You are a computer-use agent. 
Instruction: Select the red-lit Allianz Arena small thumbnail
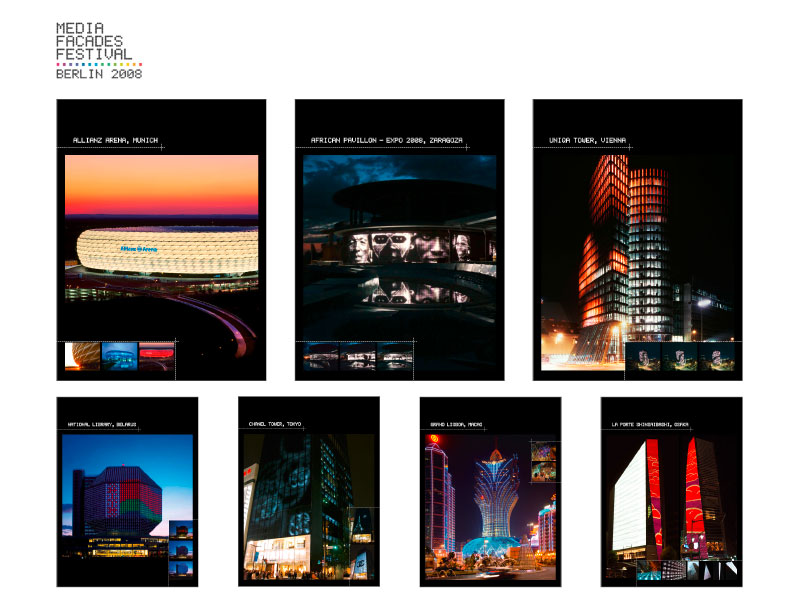[156, 357]
